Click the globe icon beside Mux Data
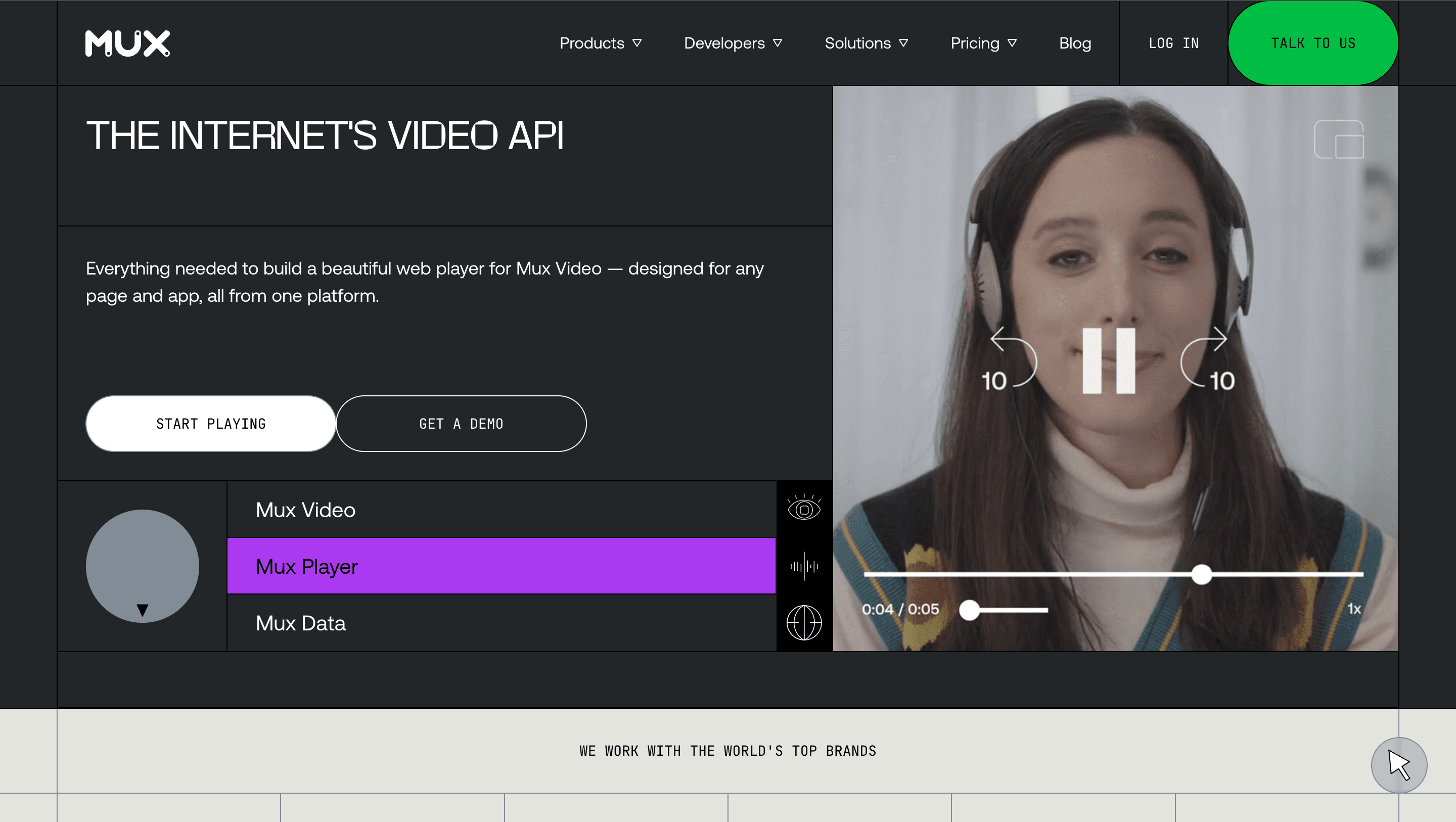 point(804,622)
